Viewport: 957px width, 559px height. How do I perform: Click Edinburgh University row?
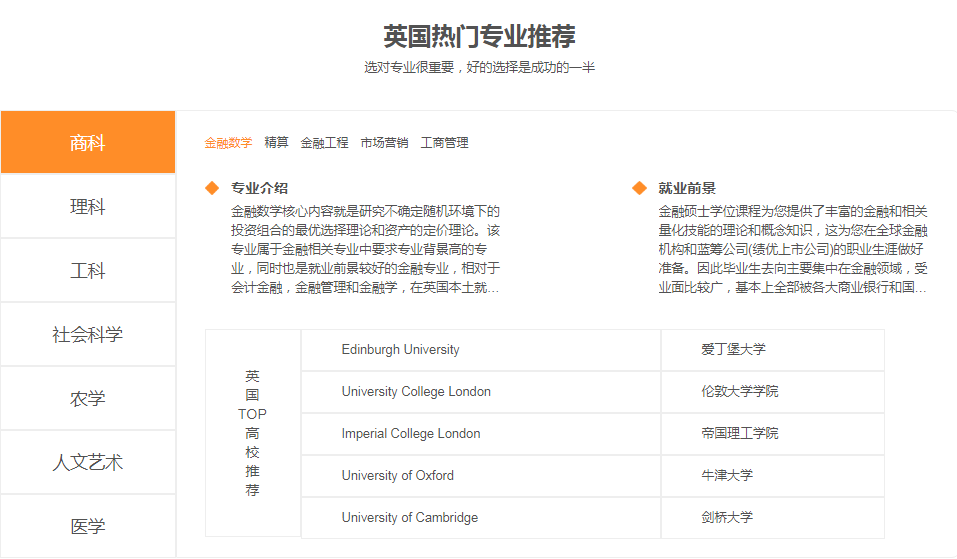tap(481, 350)
